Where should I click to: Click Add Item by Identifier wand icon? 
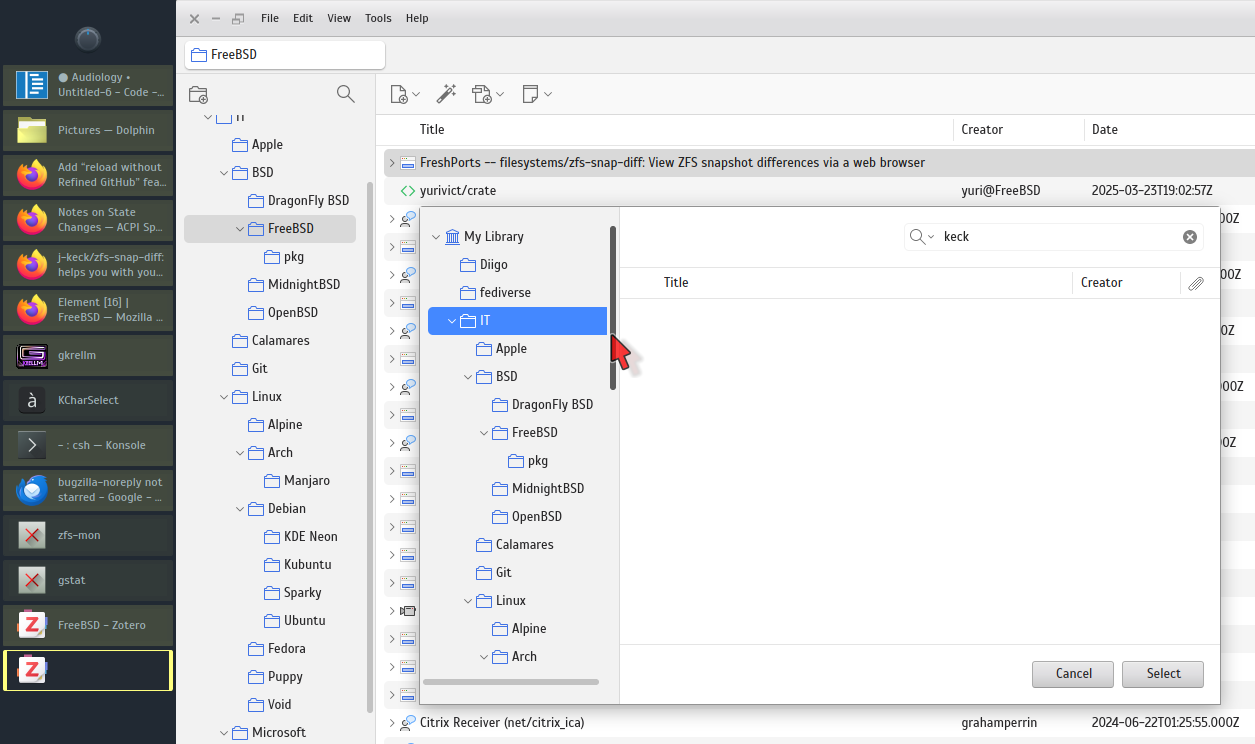(446, 94)
